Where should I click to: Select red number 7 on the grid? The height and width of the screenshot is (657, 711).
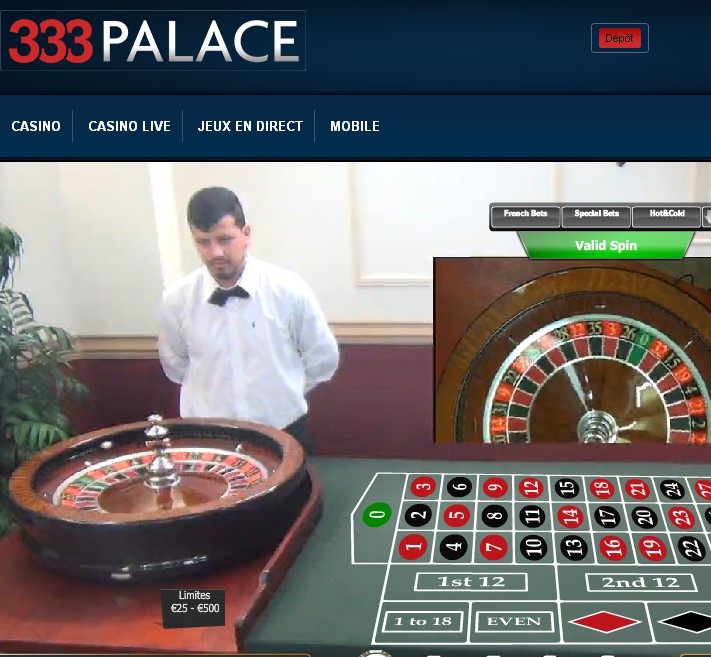493,546
